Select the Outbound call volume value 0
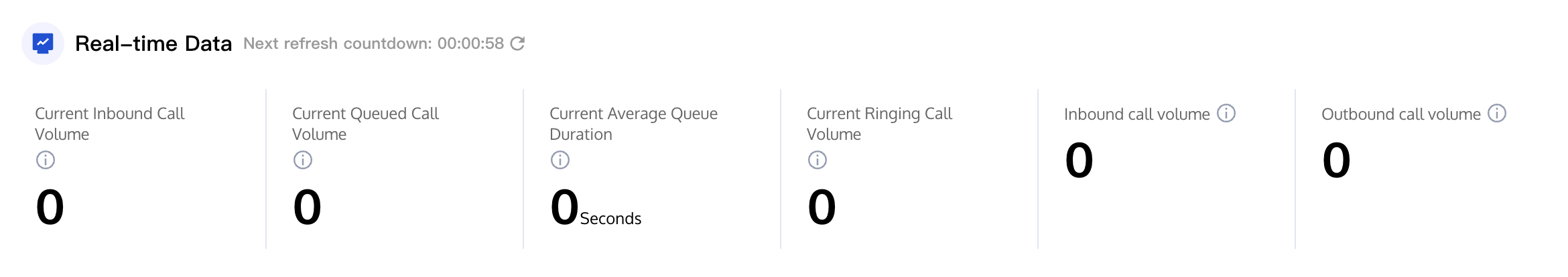The height and width of the screenshot is (277, 1568). coord(1336,161)
